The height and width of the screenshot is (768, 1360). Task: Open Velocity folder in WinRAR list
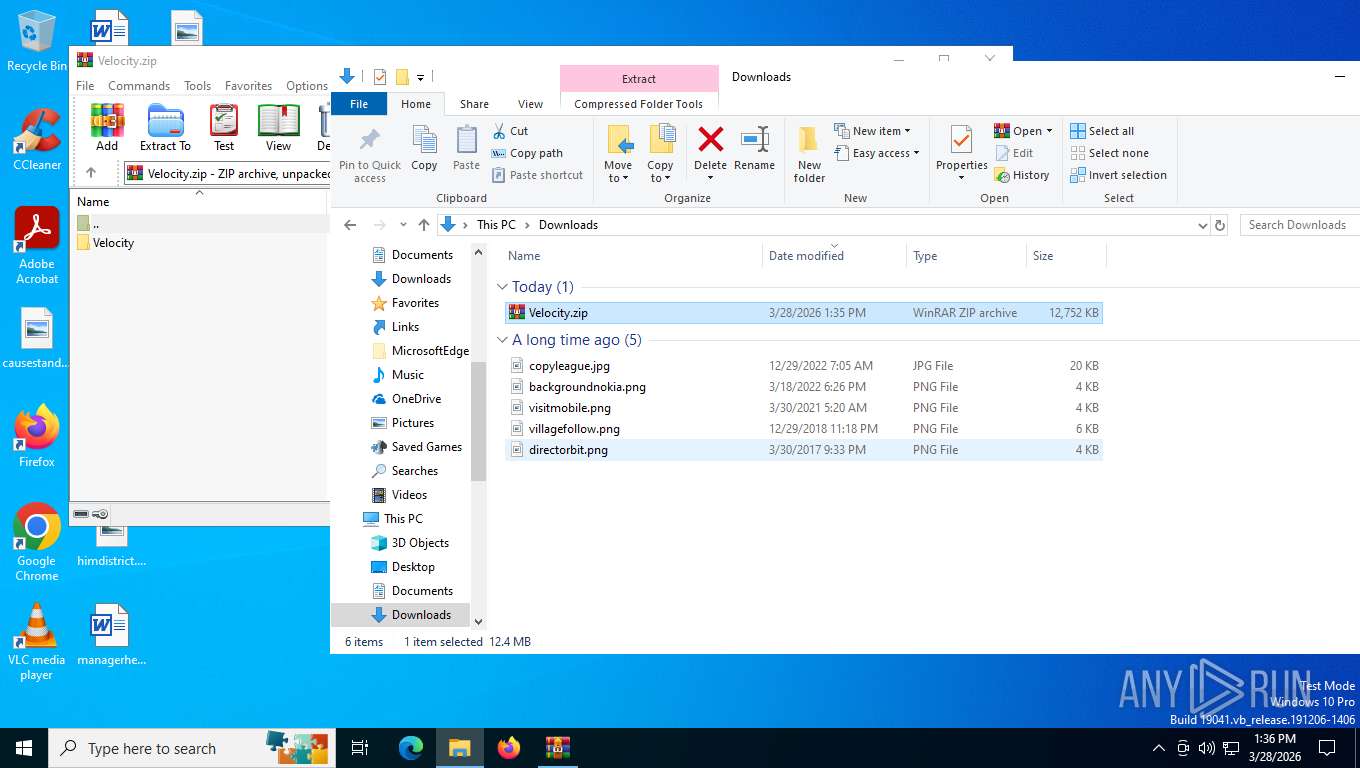[113, 243]
